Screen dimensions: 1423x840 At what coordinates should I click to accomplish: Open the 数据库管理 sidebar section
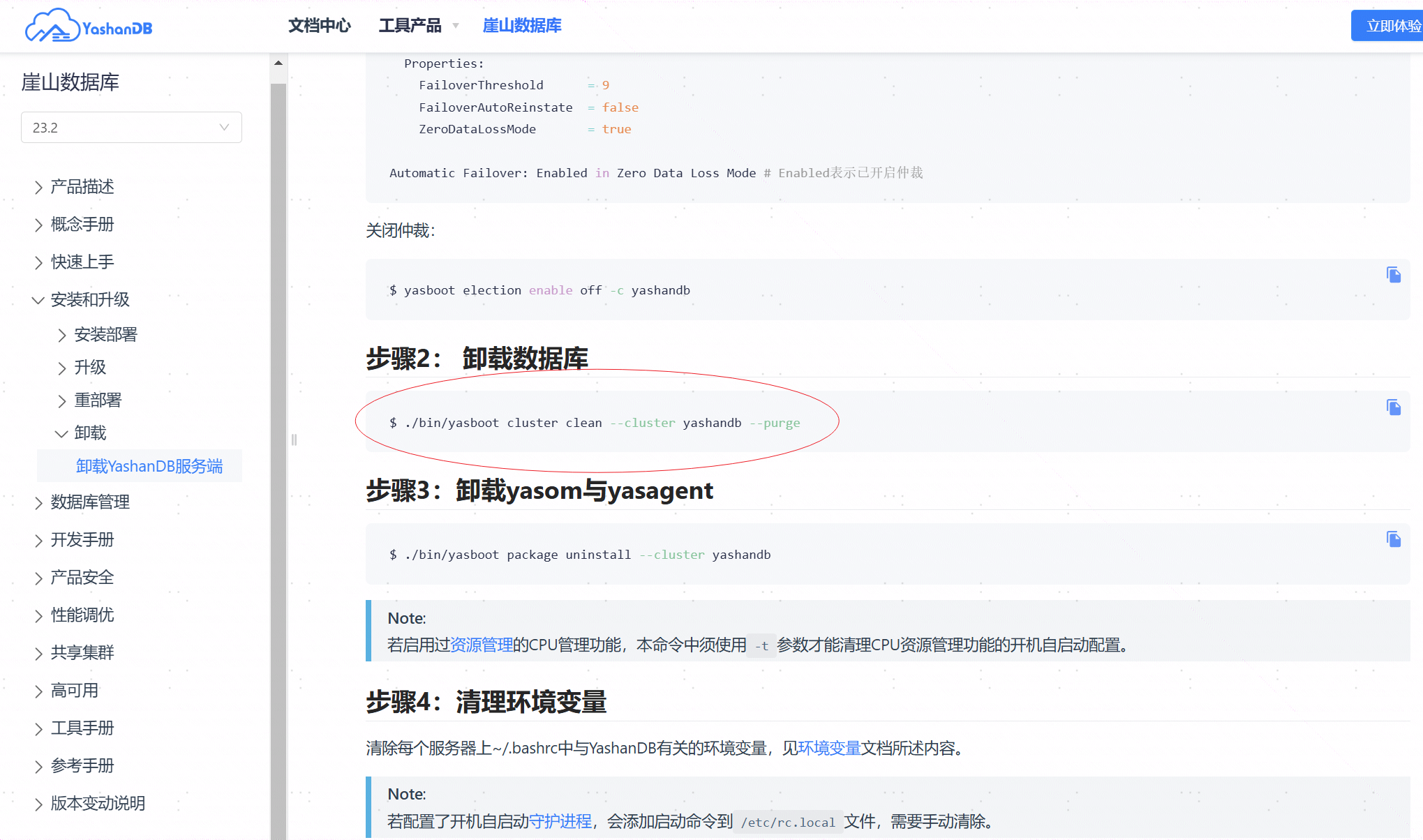(90, 502)
